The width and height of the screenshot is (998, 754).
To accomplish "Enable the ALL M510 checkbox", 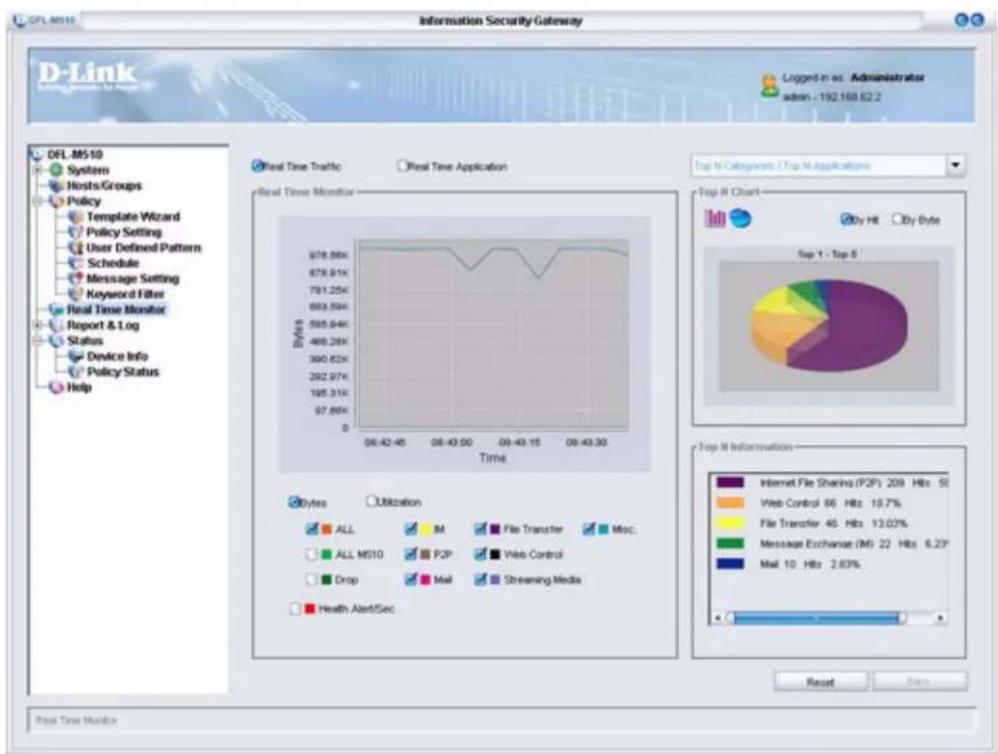I will pos(312,554).
